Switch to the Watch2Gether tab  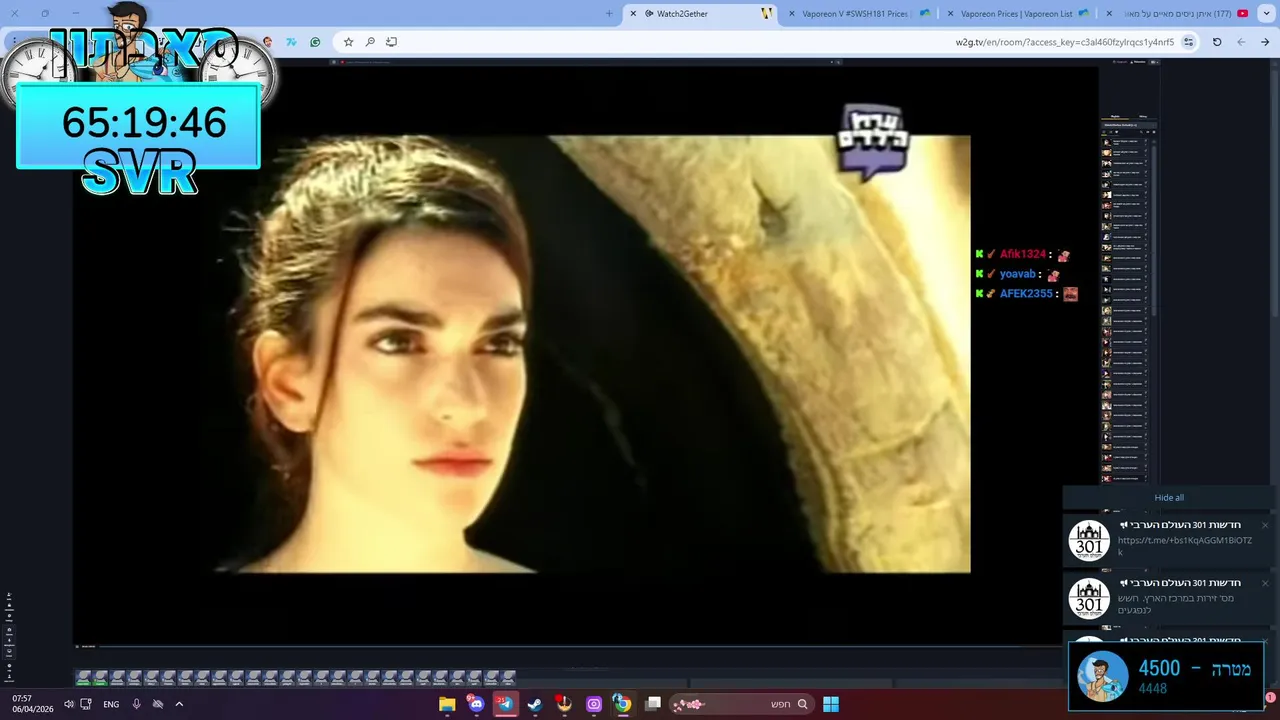[x=700, y=14]
